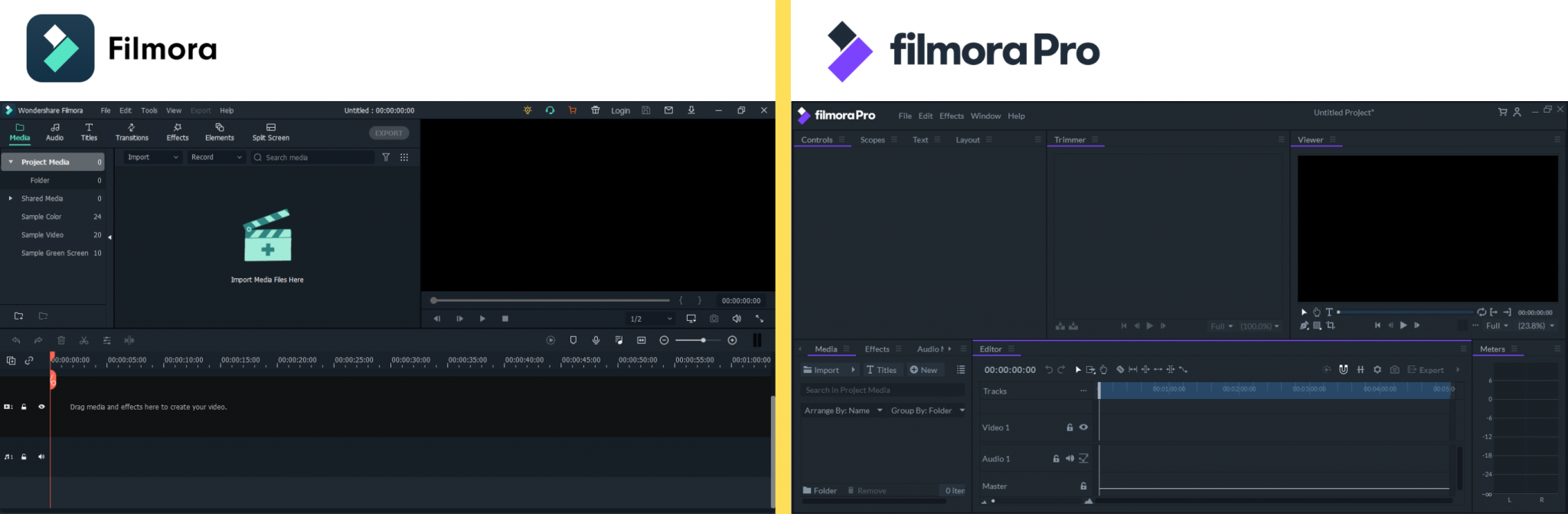Toggle snapping magnet in FilmoraPro Editor
The width and height of the screenshot is (1568, 514).
coord(1344,369)
